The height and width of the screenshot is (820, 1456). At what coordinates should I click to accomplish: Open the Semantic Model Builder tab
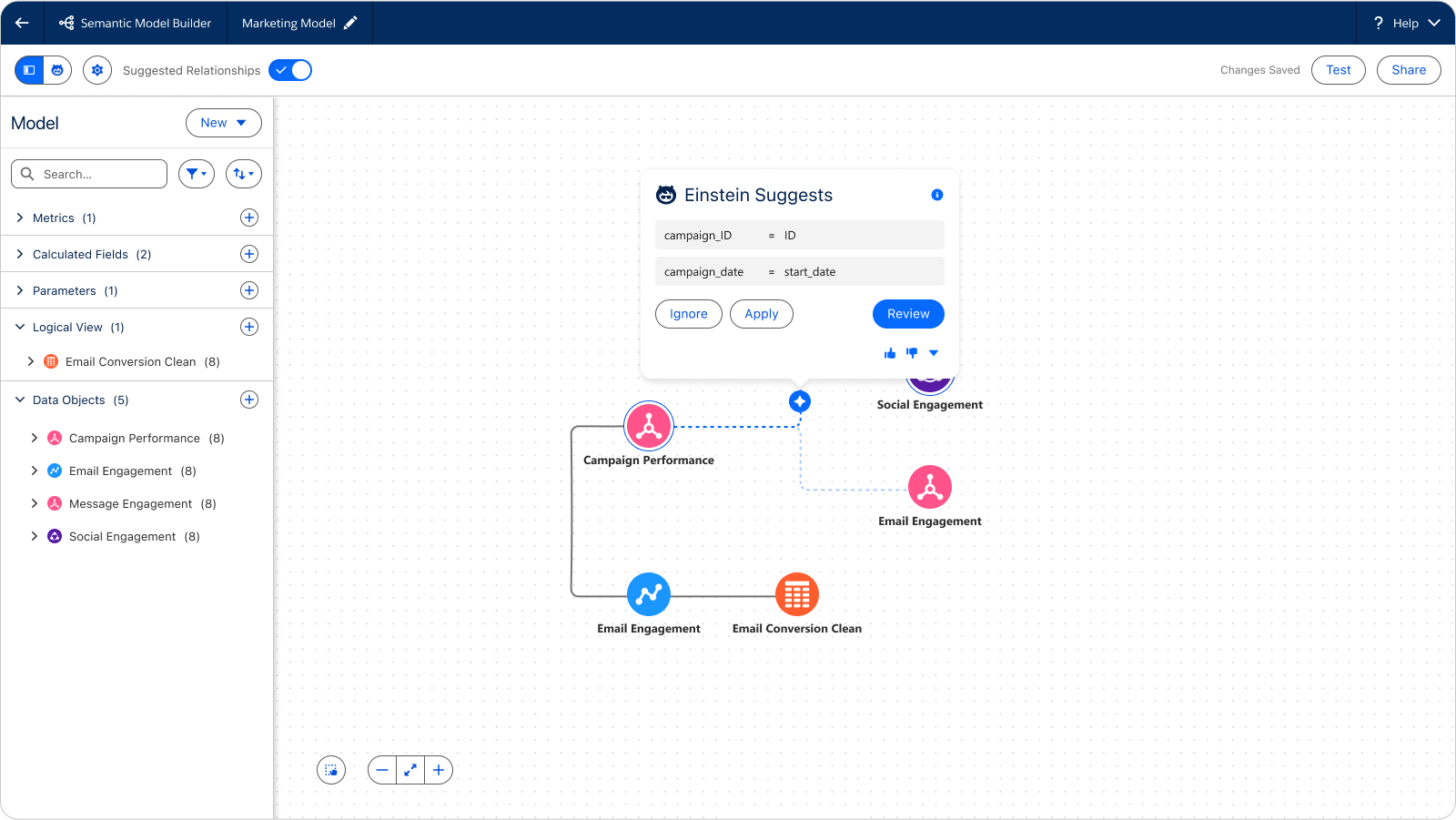tap(136, 23)
